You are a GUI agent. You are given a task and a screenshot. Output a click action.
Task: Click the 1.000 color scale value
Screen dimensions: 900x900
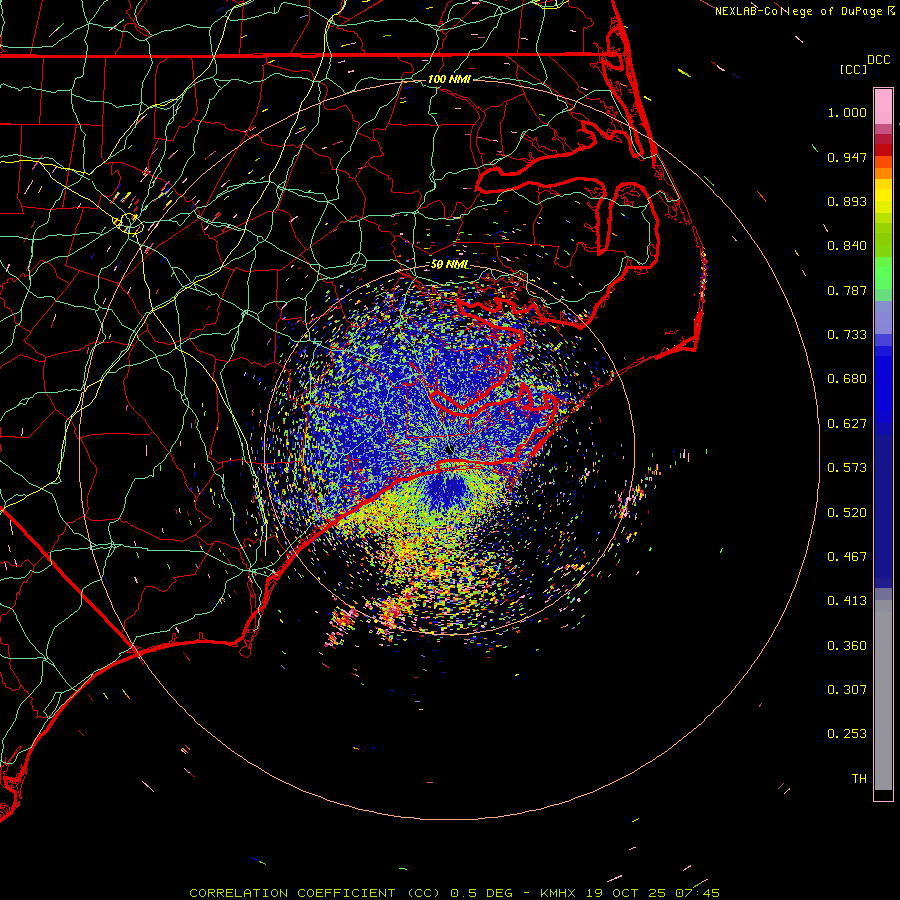(x=847, y=113)
